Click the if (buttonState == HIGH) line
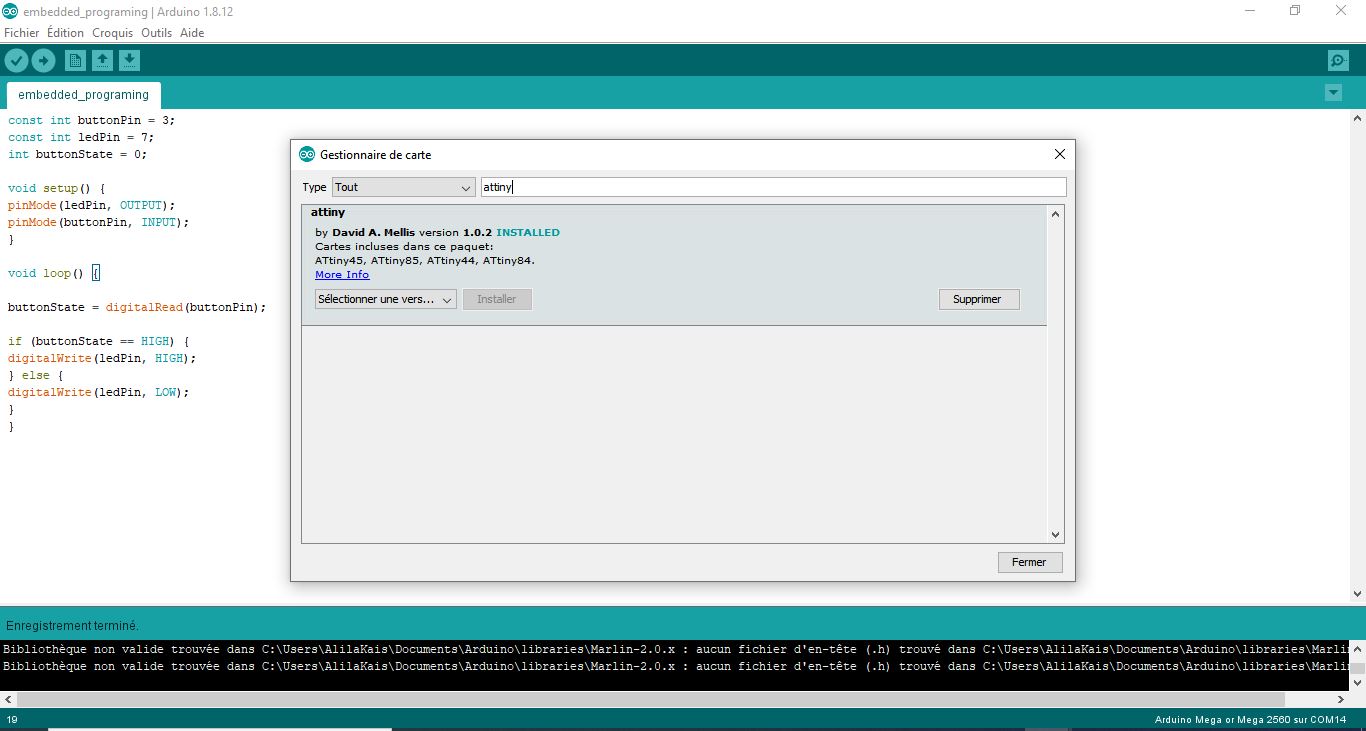 [98, 341]
